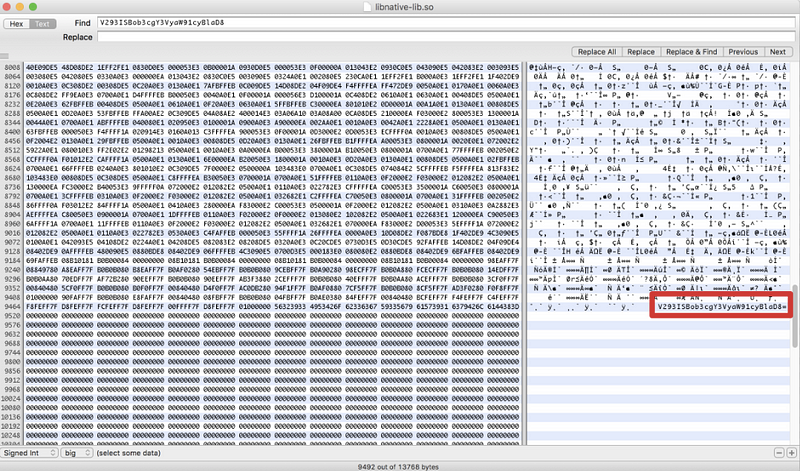
Task: Click hex group F8FEFF7F in row 9464
Action: pos(42,306)
